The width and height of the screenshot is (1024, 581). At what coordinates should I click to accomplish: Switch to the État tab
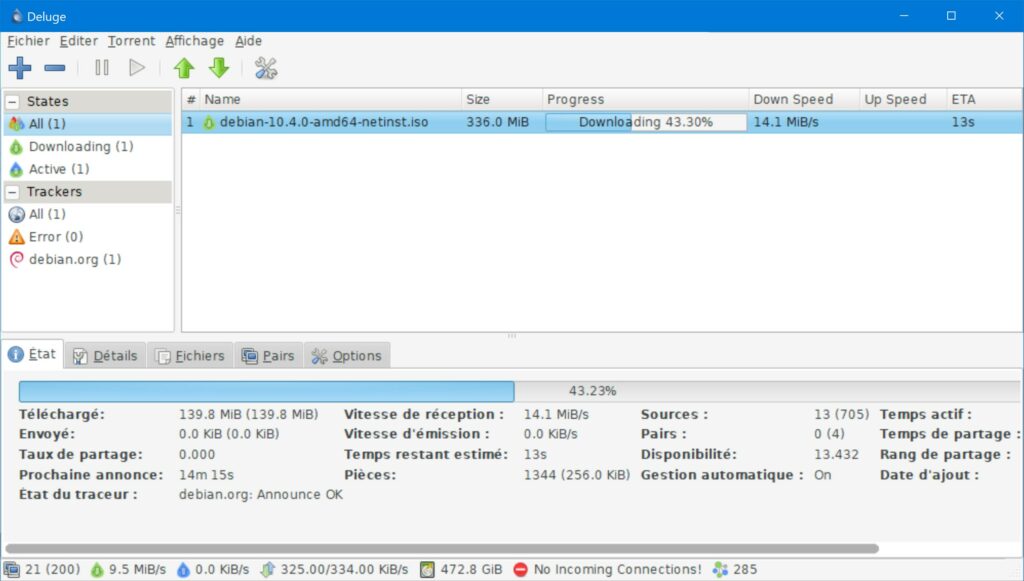click(33, 354)
